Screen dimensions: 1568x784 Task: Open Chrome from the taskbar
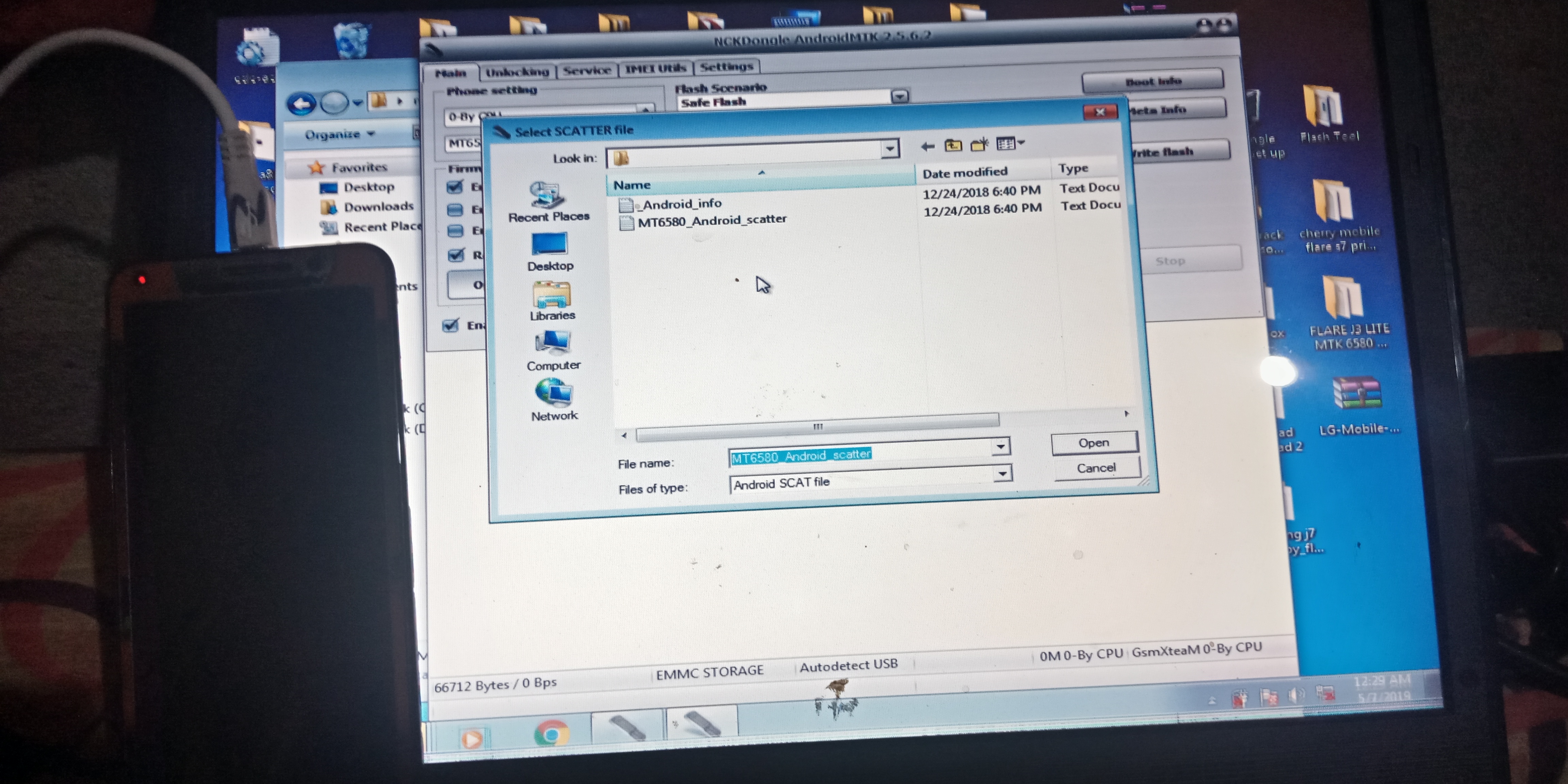pos(551,734)
